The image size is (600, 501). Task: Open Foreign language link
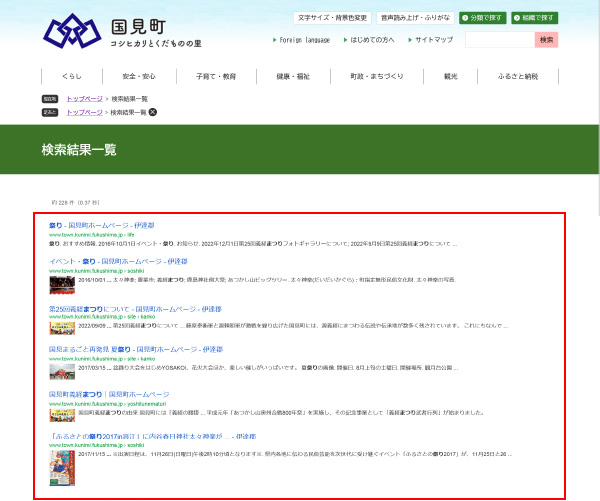pos(302,40)
